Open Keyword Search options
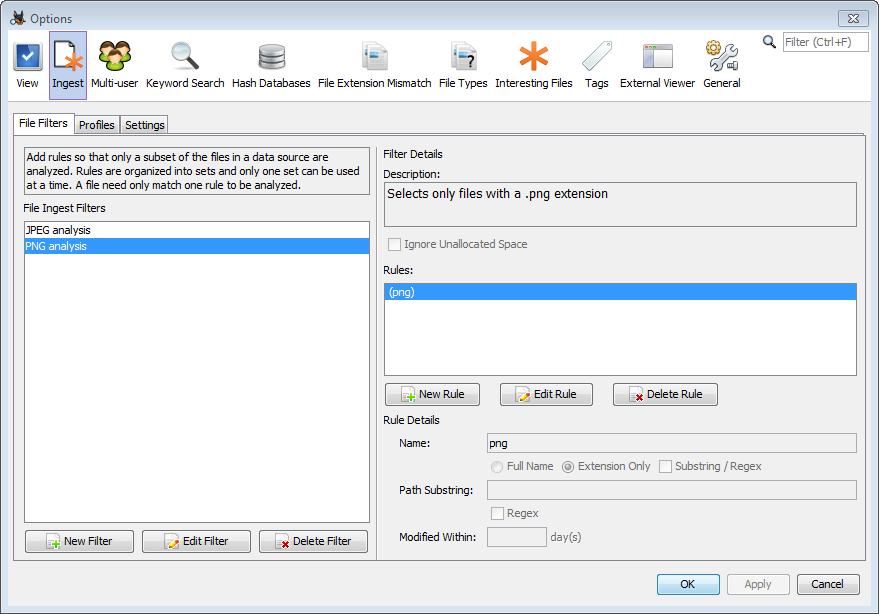This screenshot has width=879, height=614. tap(185, 65)
